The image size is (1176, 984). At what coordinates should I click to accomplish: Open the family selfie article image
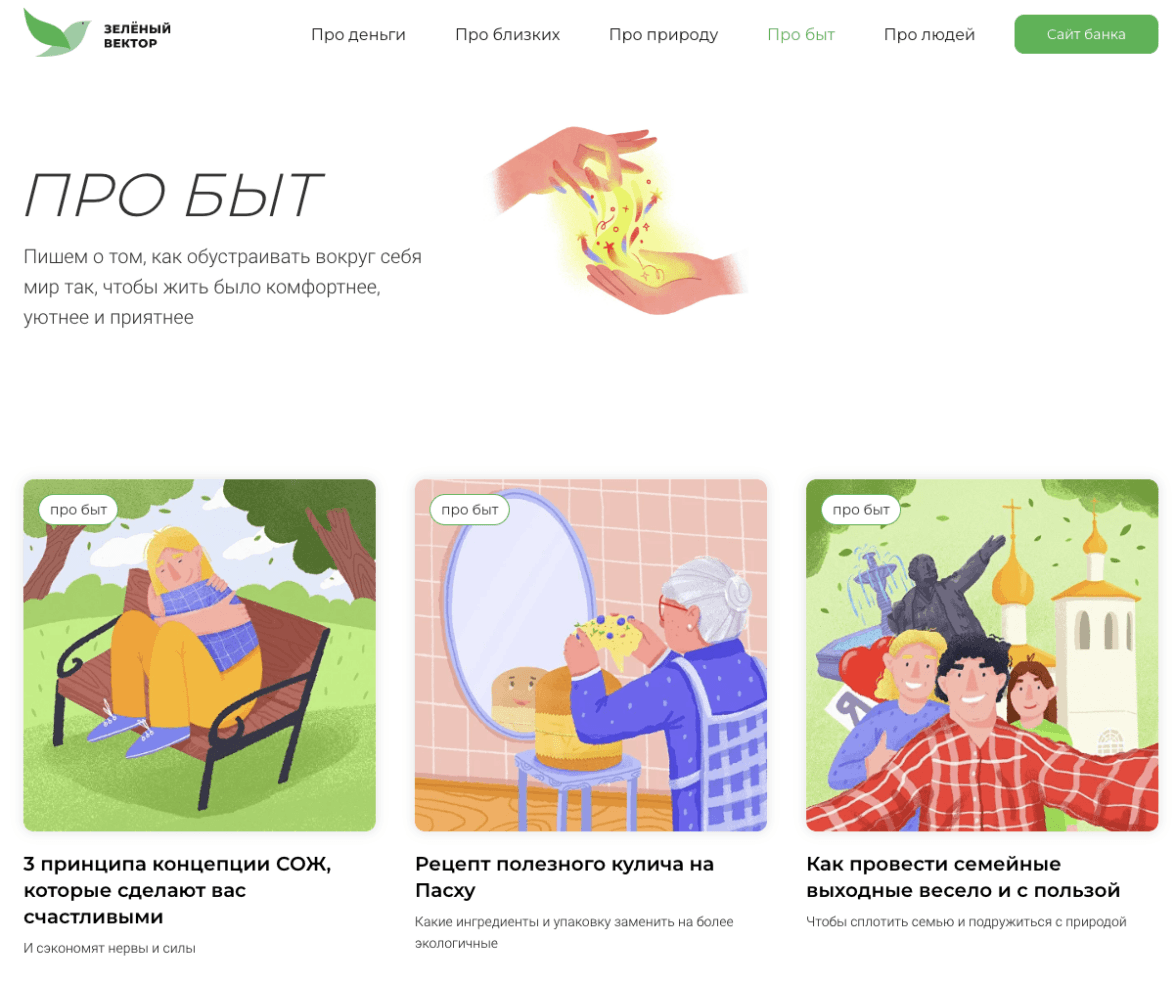[982, 655]
